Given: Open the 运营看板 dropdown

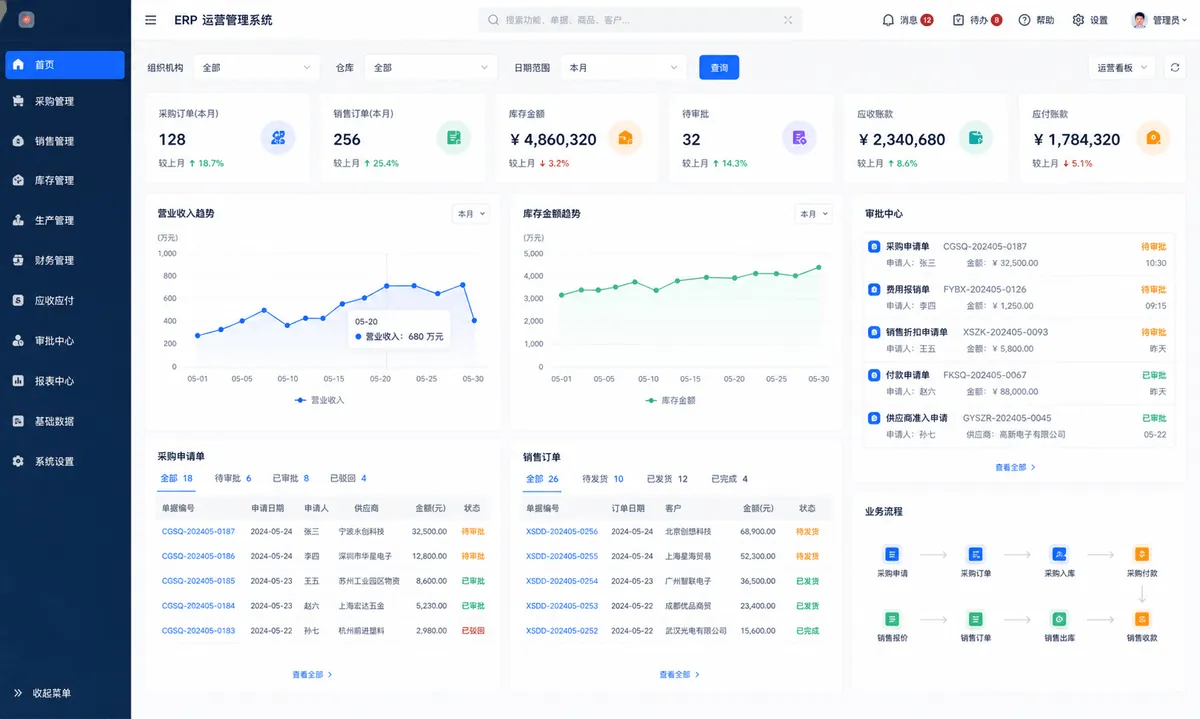Looking at the screenshot, I should click(1121, 67).
